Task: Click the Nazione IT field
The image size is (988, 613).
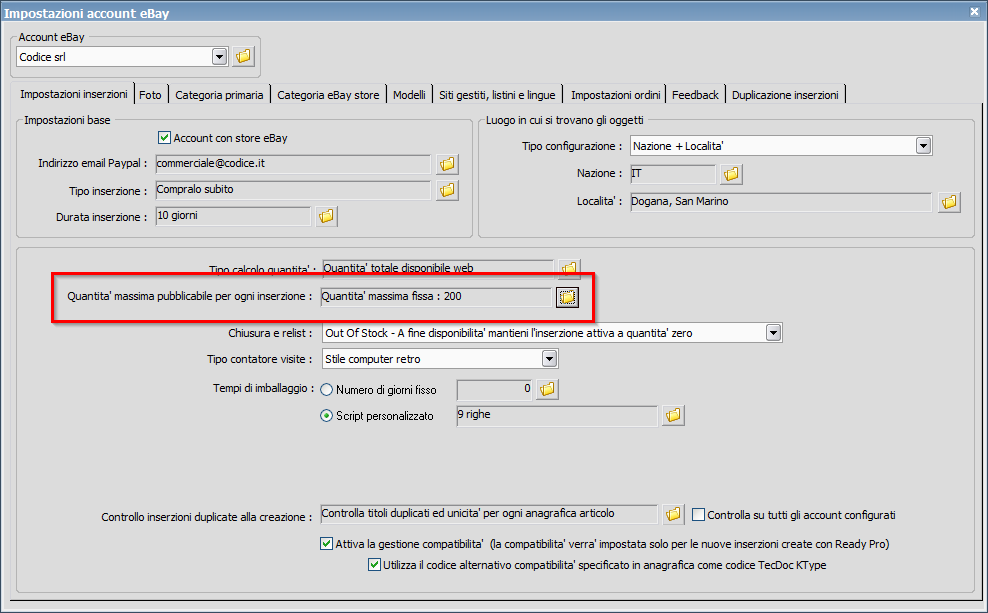Action: pos(673,174)
